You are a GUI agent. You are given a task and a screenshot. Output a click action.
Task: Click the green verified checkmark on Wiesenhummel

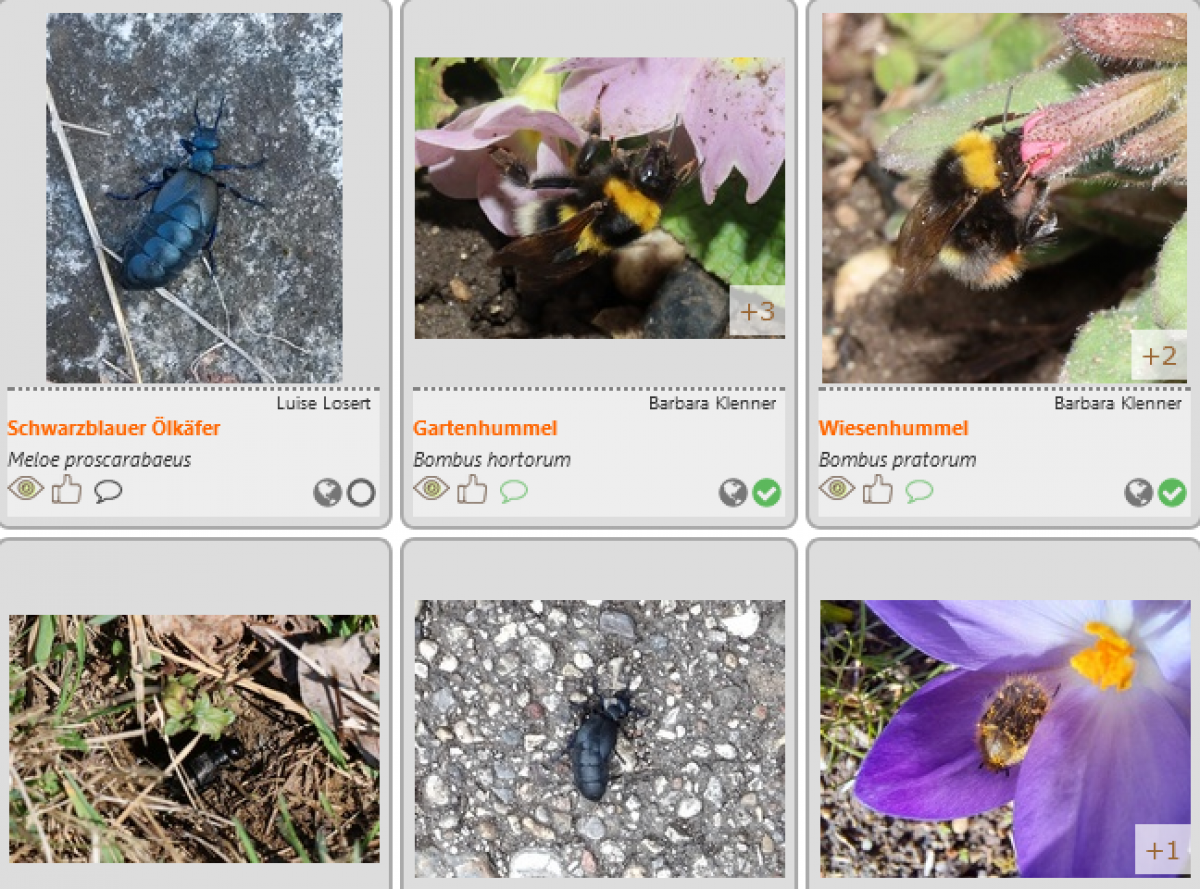(1172, 492)
